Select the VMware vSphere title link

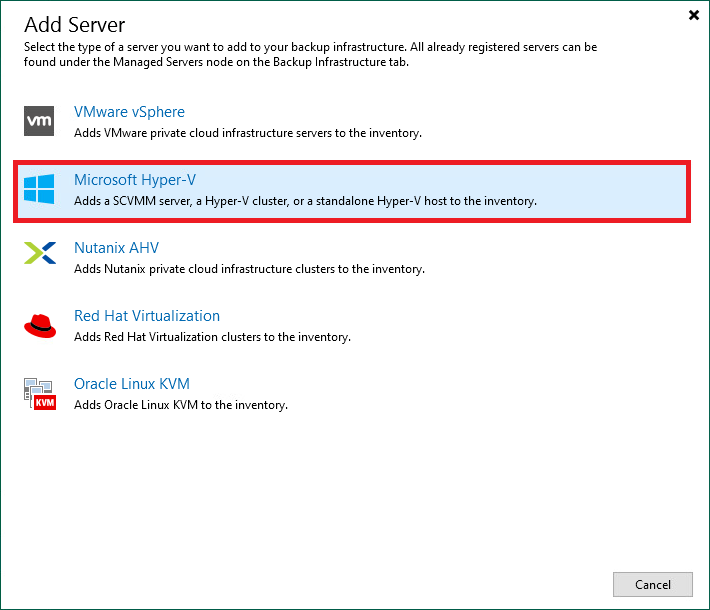129,112
